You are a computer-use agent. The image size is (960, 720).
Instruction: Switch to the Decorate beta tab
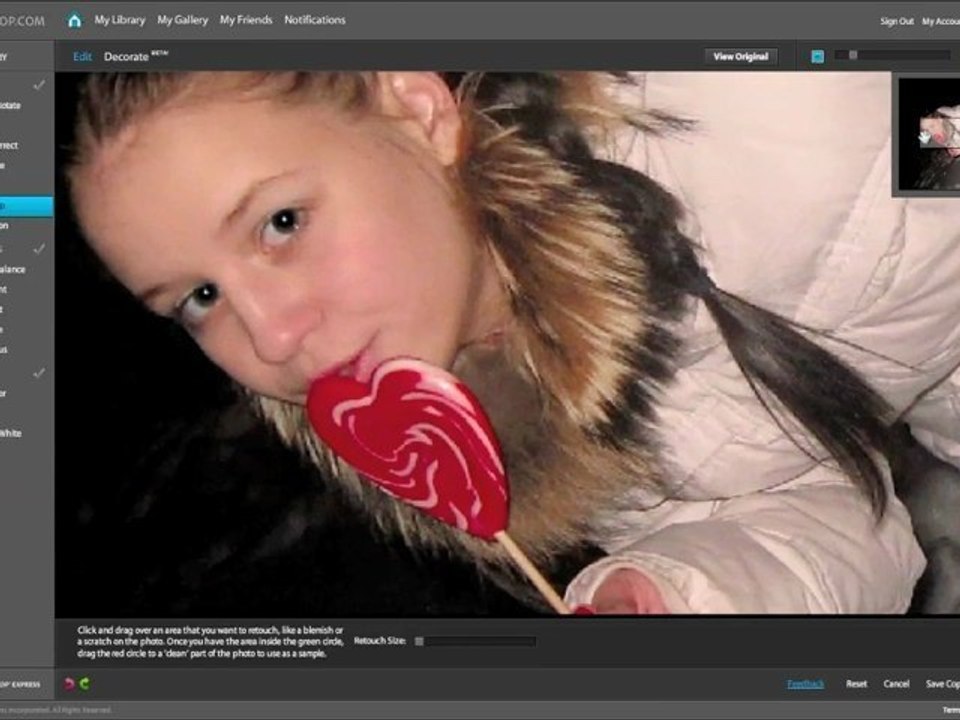tap(135, 56)
